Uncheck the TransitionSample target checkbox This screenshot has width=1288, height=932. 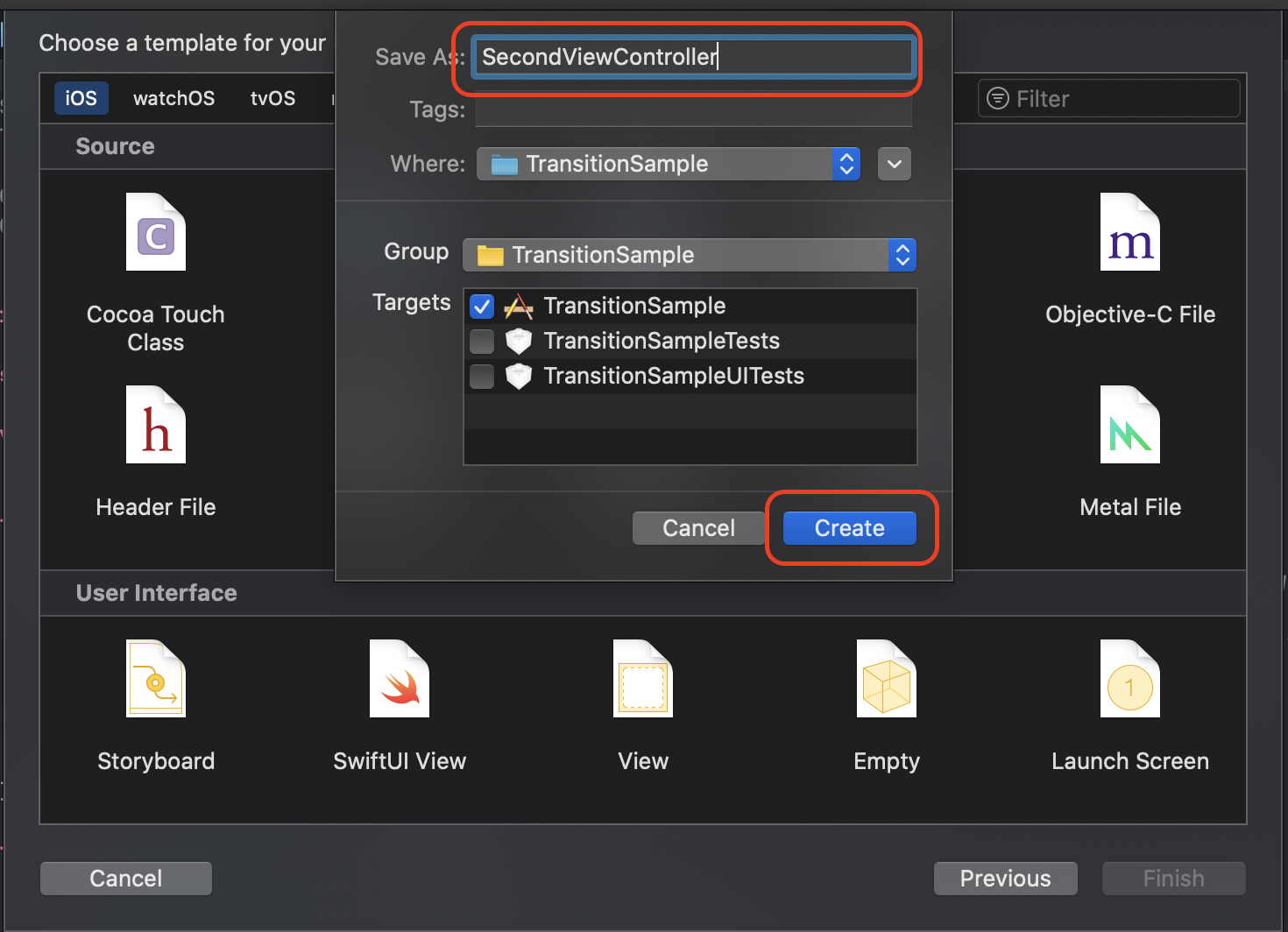[482, 306]
